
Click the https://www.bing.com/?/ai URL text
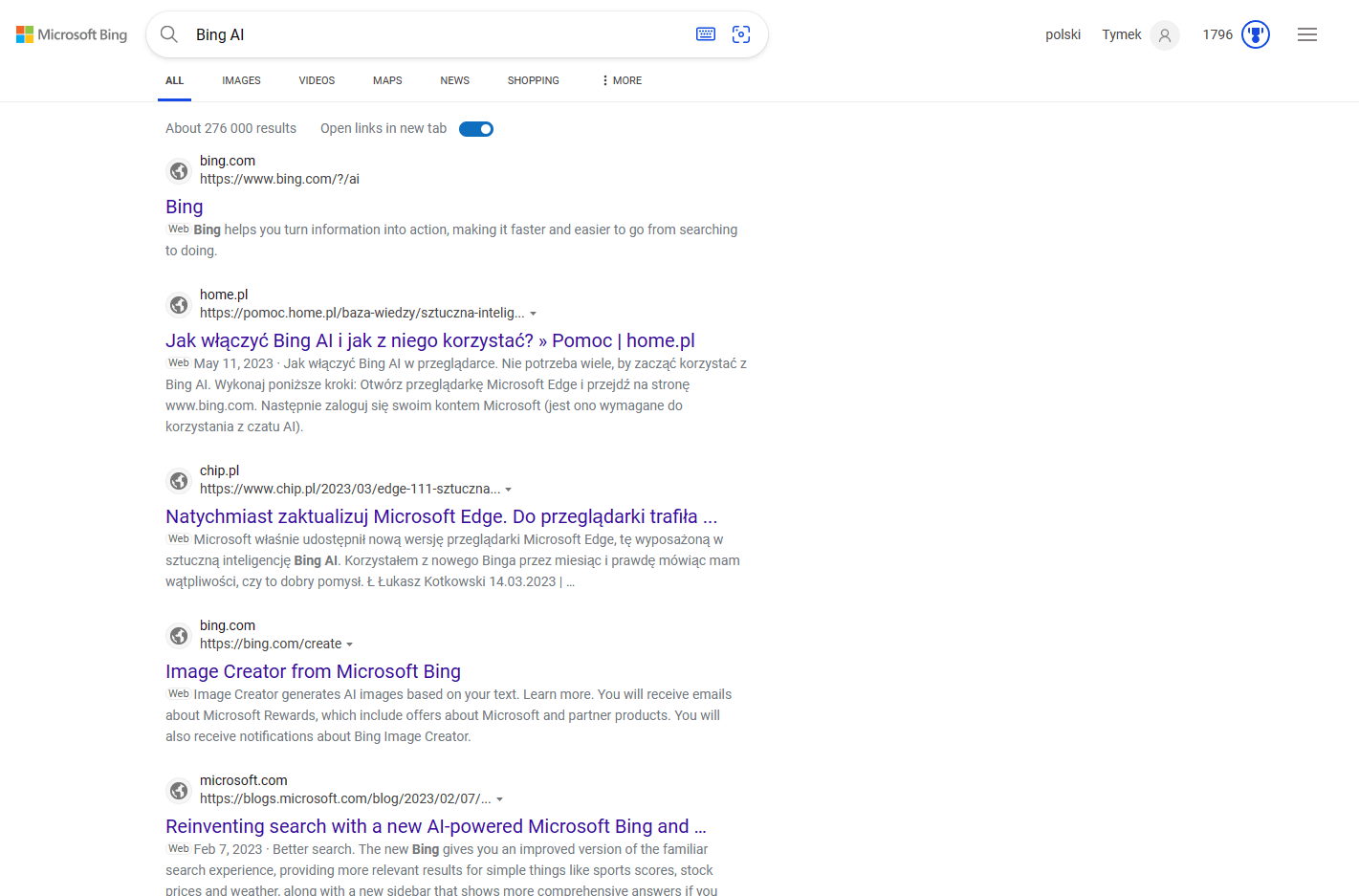tap(279, 179)
